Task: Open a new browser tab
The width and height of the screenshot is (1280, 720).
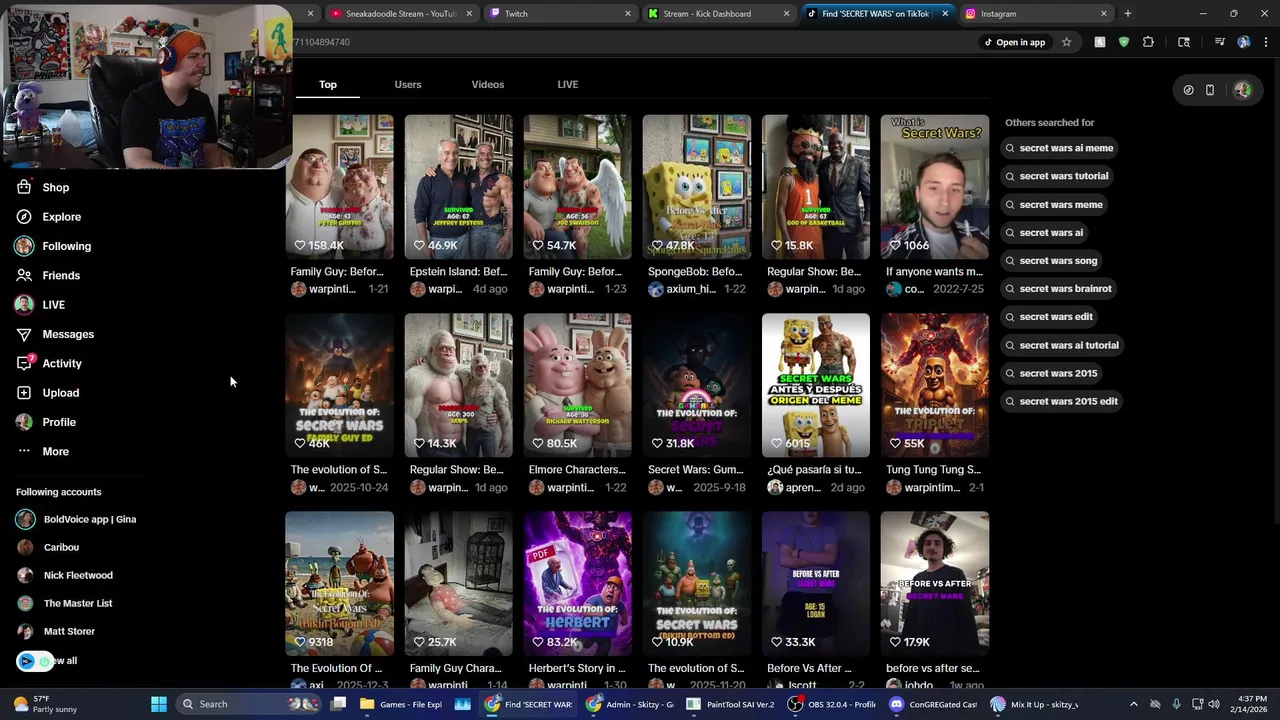Action: (x=1128, y=14)
